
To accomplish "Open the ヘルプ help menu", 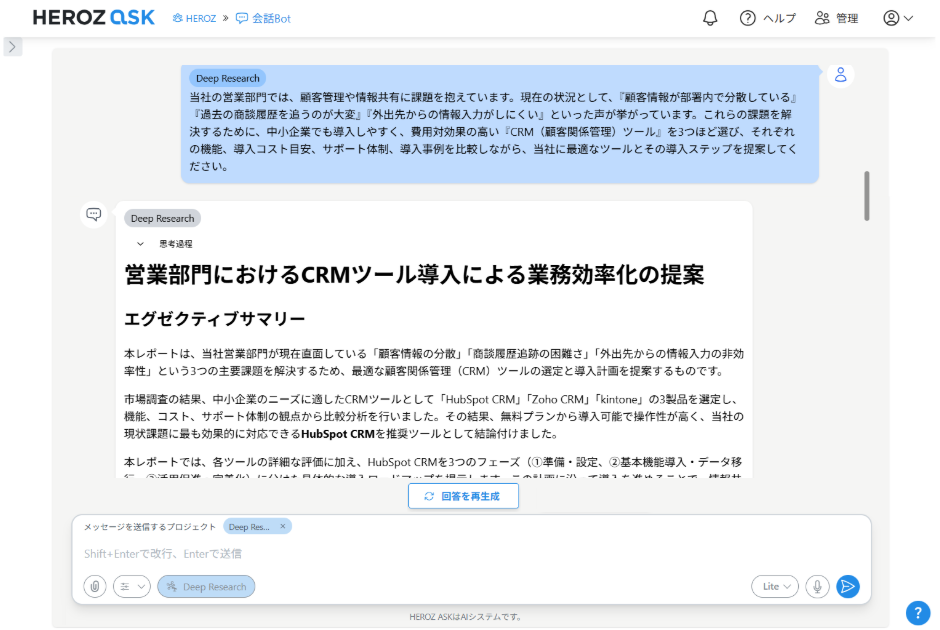I will point(767,18).
